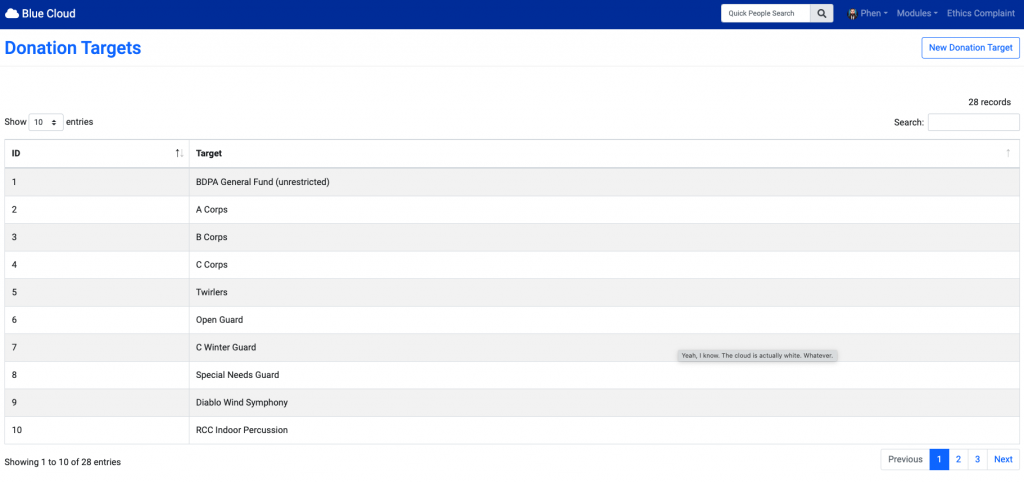Open the Ethics Complaint link
Image resolution: width=1024 pixels, height=482 pixels.
point(981,14)
